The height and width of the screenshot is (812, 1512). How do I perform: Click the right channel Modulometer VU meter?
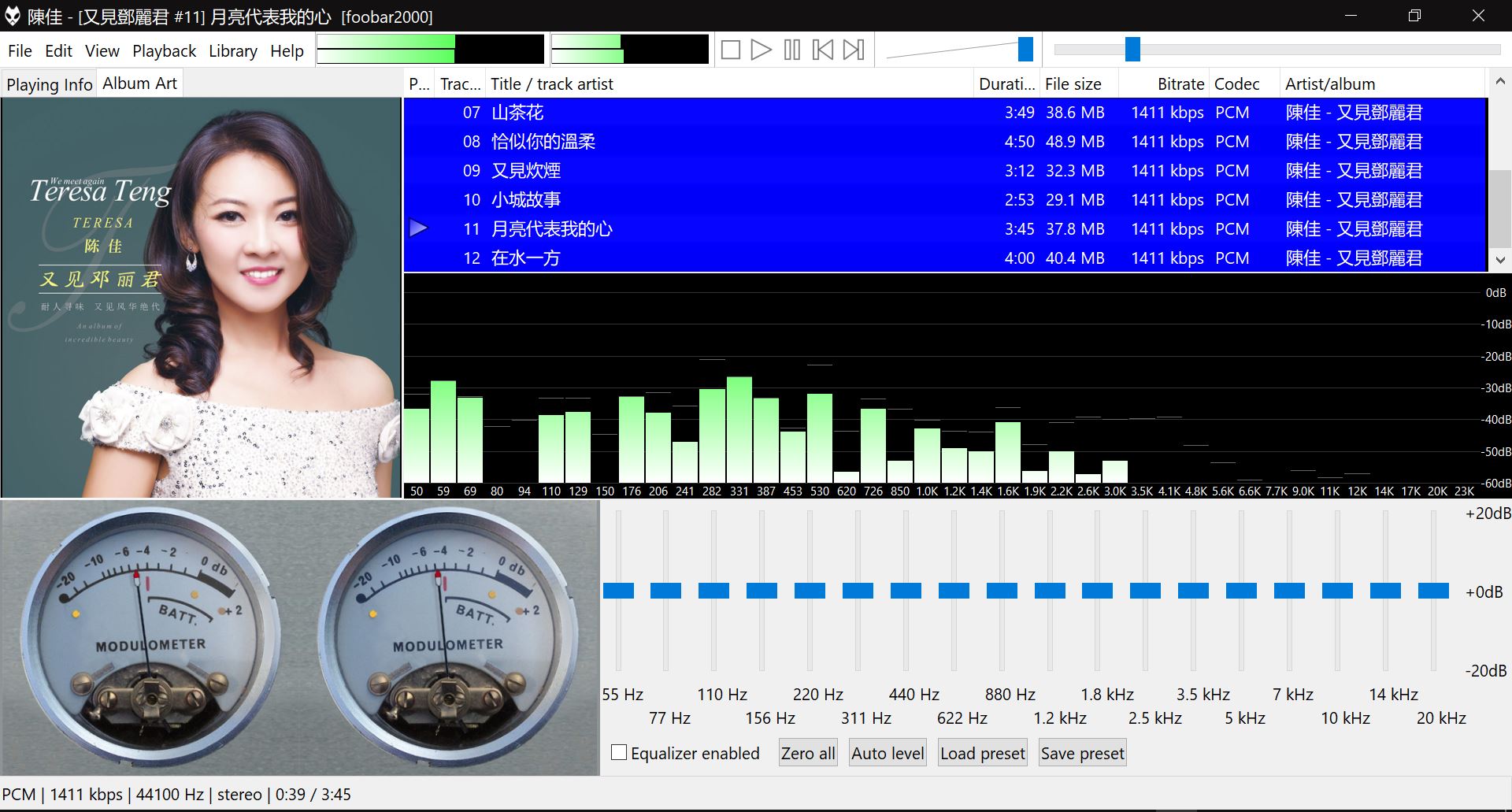pos(447,638)
